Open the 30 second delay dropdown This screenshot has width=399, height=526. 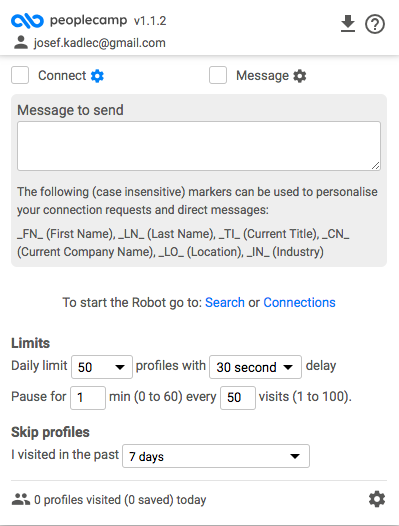255,367
